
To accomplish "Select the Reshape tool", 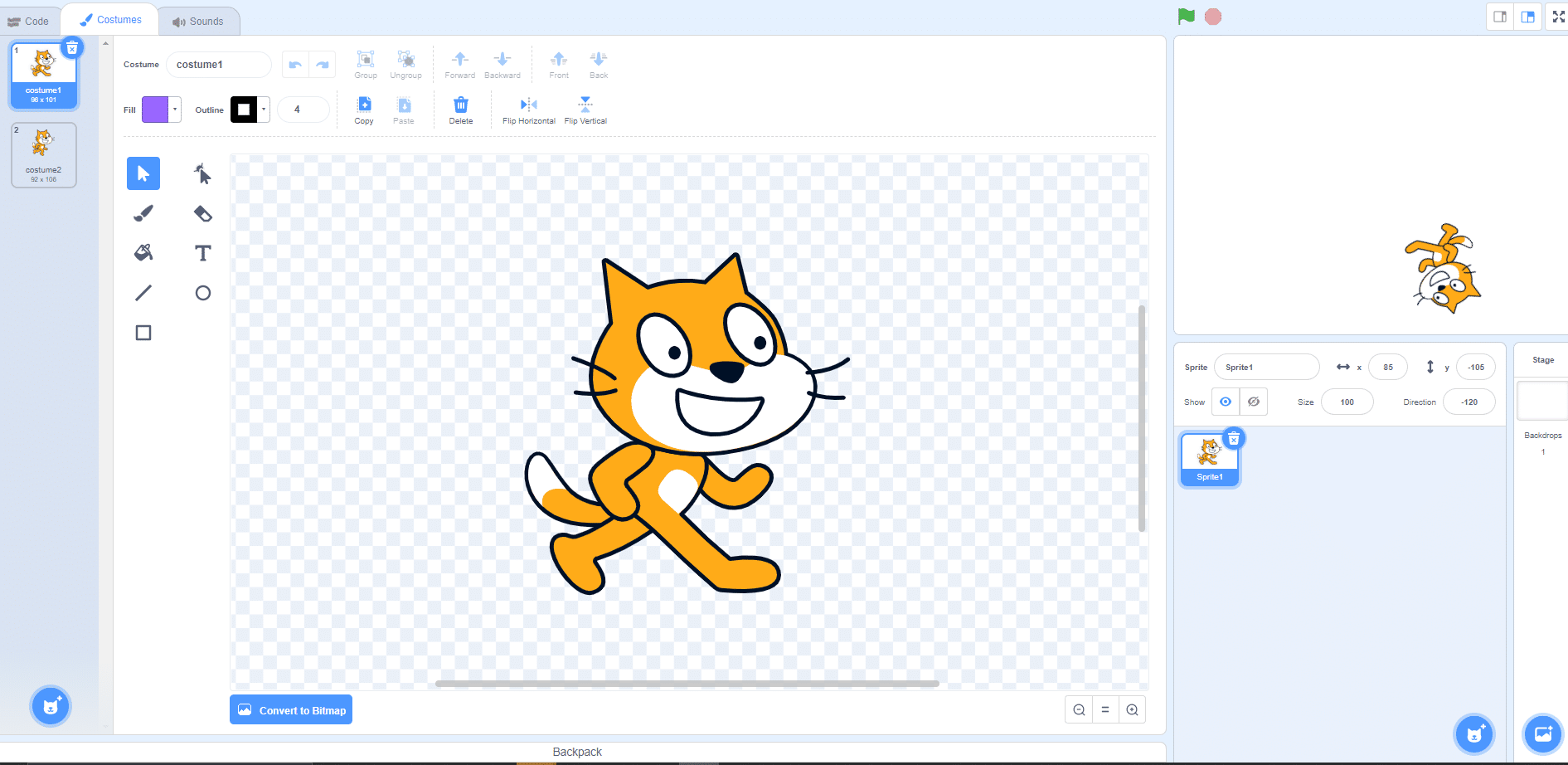I will pyautogui.click(x=203, y=173).
